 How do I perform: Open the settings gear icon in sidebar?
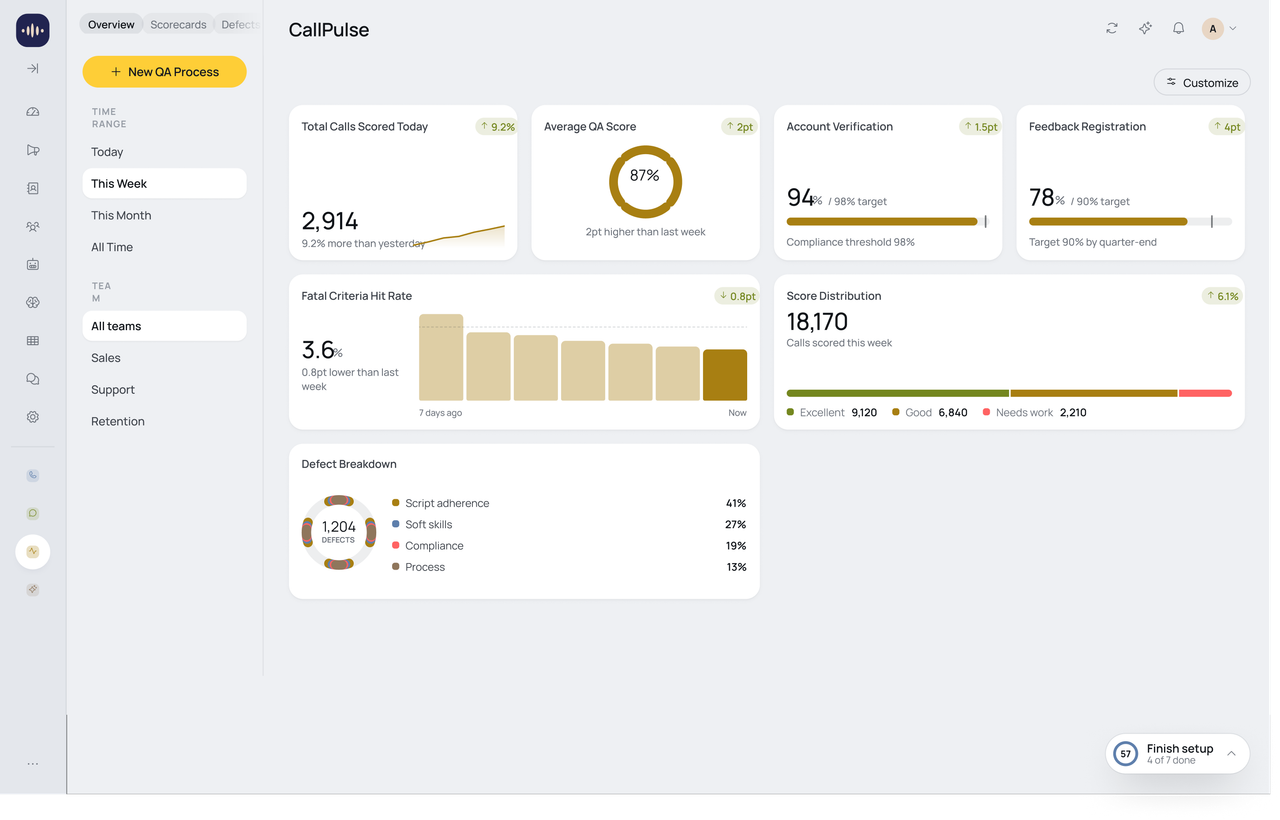pos(33,417)
